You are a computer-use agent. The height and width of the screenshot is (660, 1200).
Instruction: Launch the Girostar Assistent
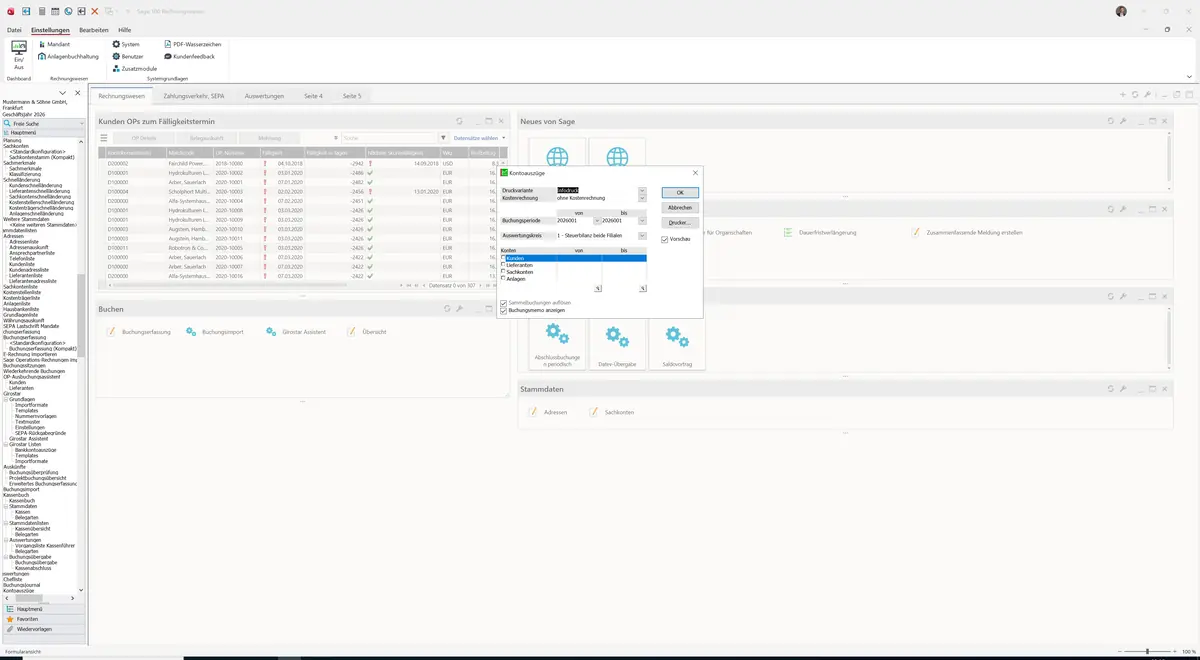tap(296, 331)
